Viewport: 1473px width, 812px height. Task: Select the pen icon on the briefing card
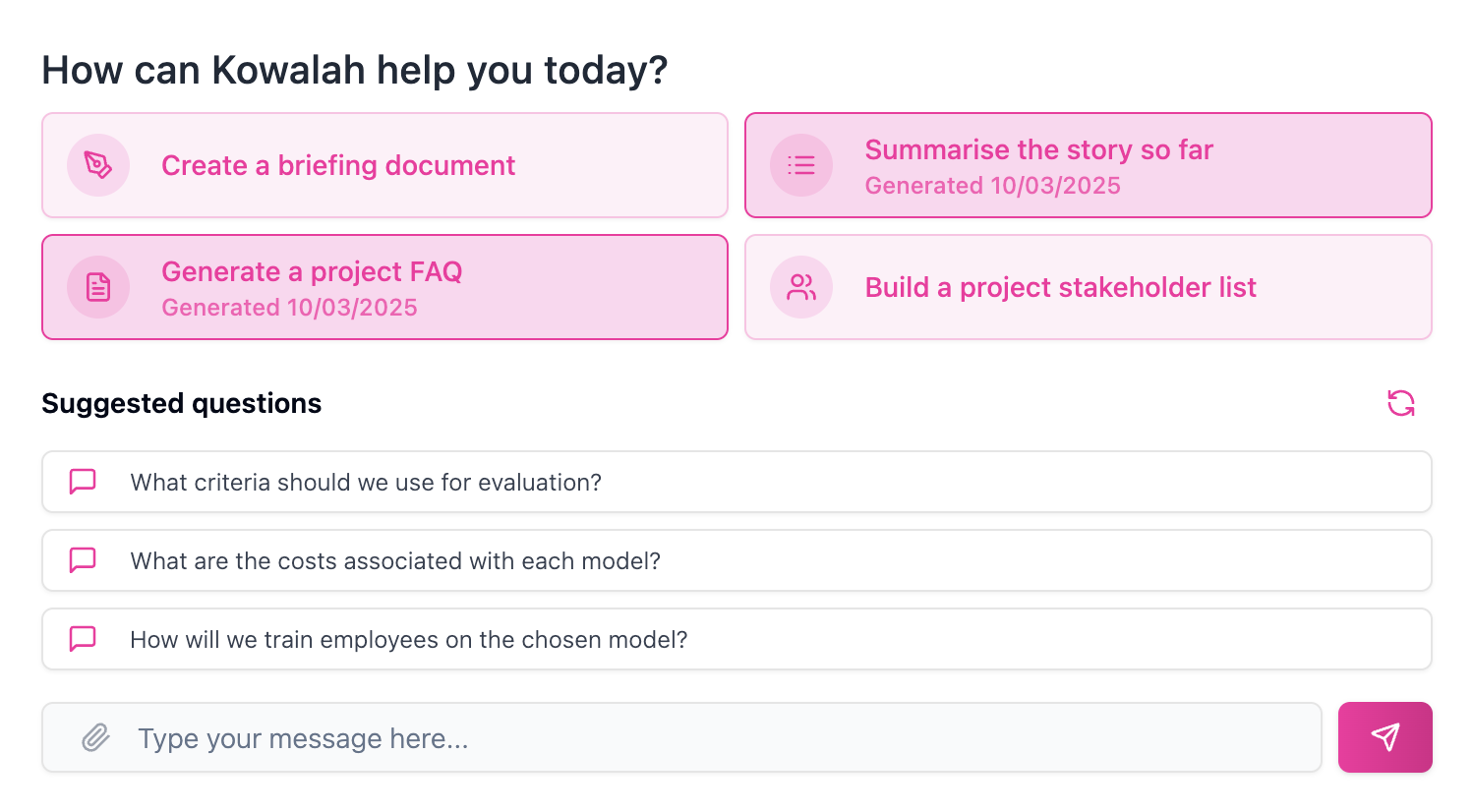[x=98, y=165]
